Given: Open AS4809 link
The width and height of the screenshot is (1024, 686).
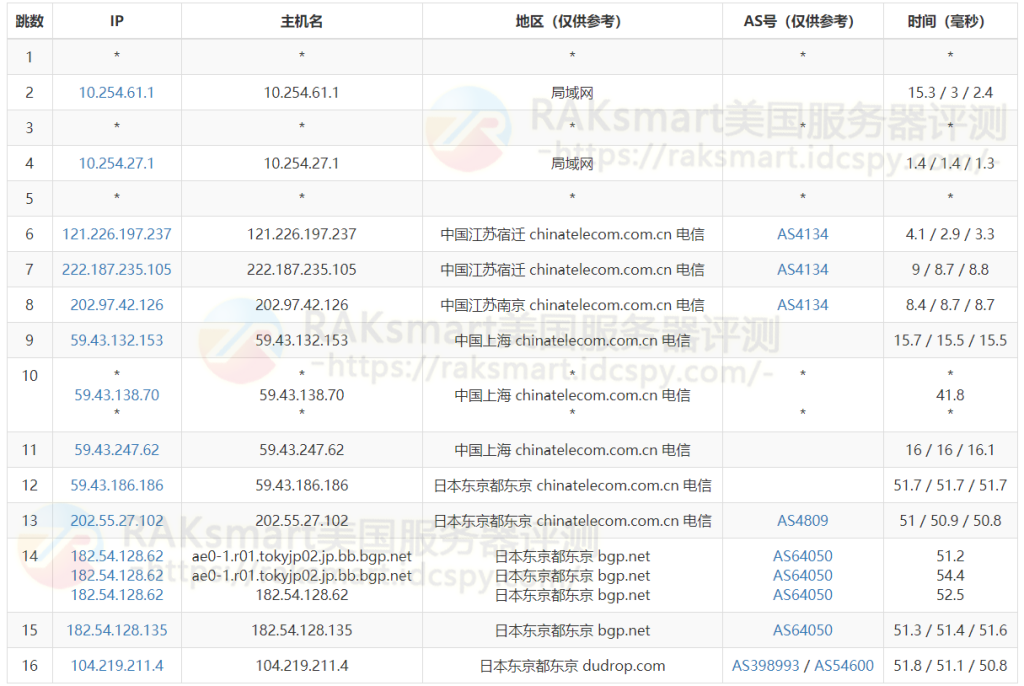Looking at the screenshot, I should coord(802,520).
